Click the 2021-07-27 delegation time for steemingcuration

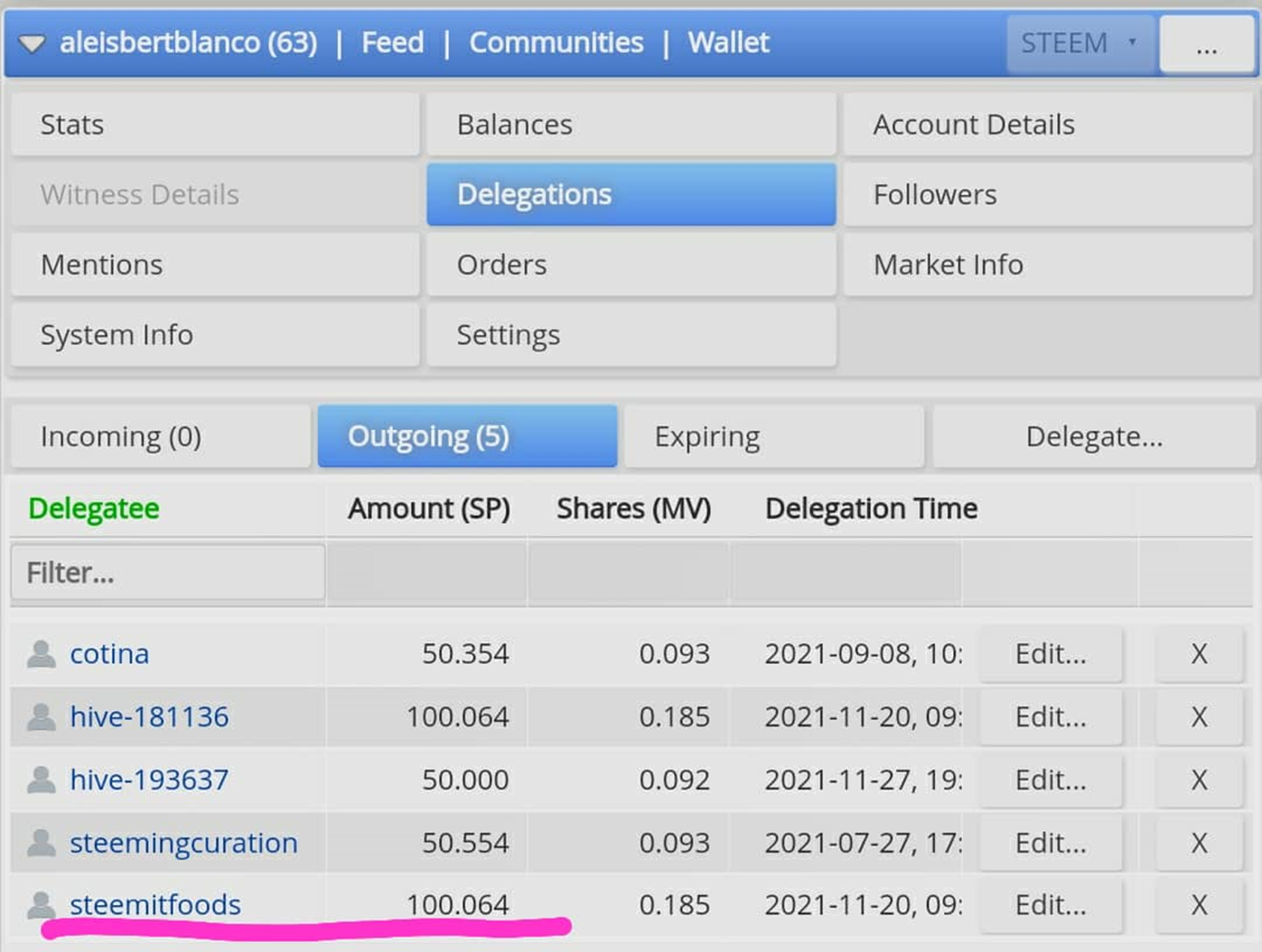click(x=863, y=843)
